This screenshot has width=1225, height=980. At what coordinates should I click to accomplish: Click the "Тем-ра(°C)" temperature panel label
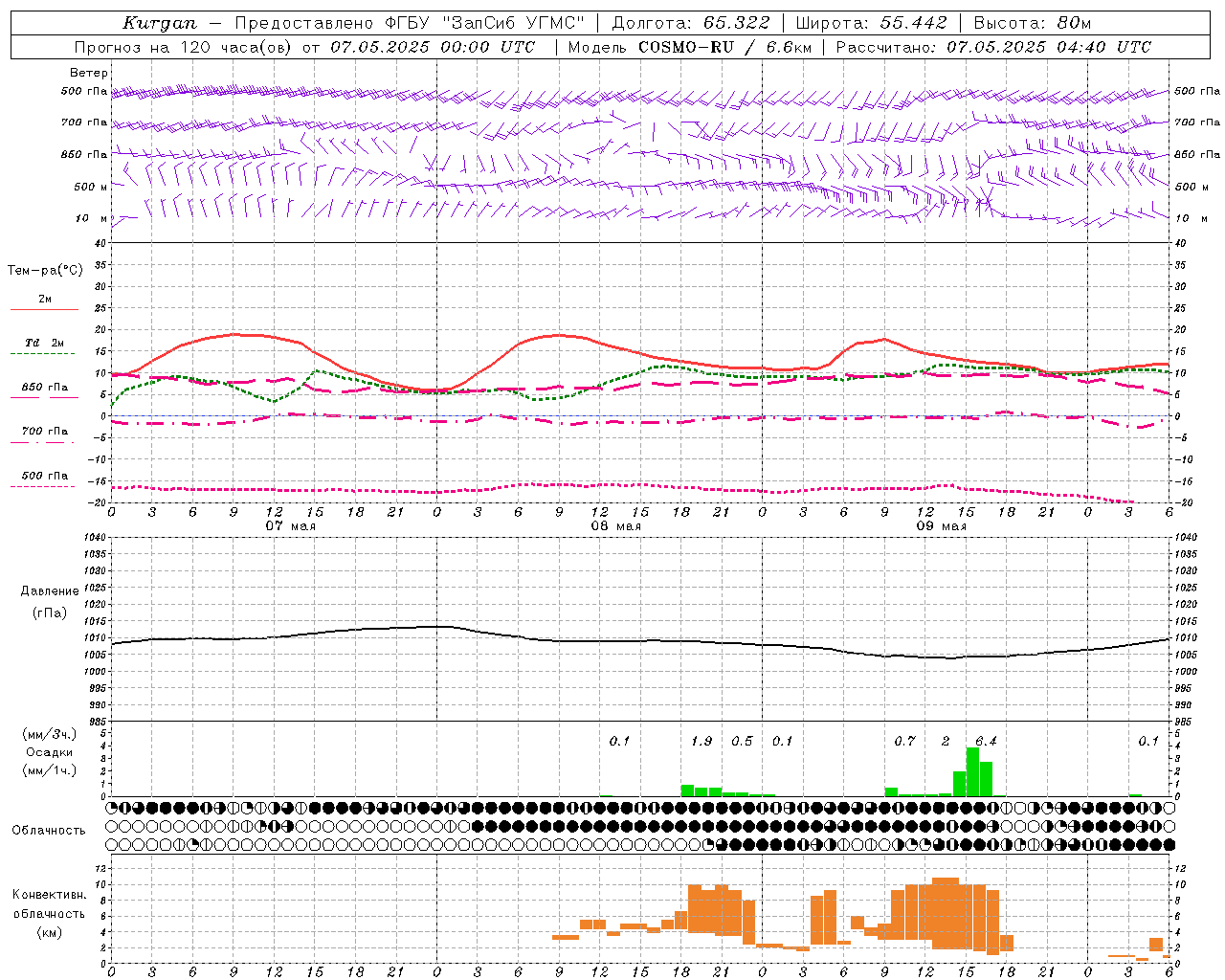click(x=46, y=271)
